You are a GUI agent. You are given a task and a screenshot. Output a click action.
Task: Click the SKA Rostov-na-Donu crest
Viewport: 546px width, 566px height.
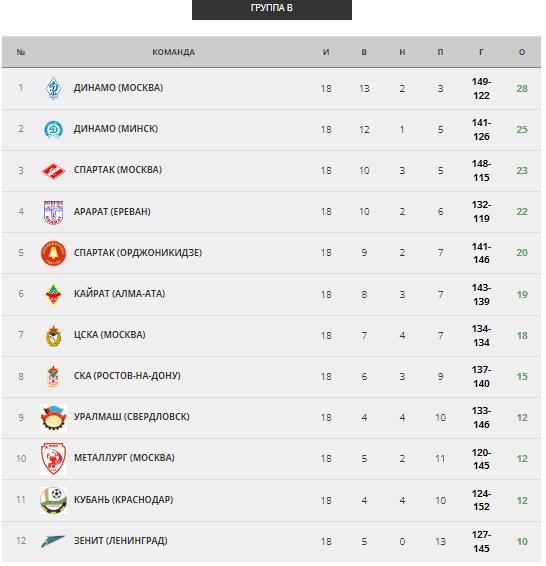(x=53, y=377)
